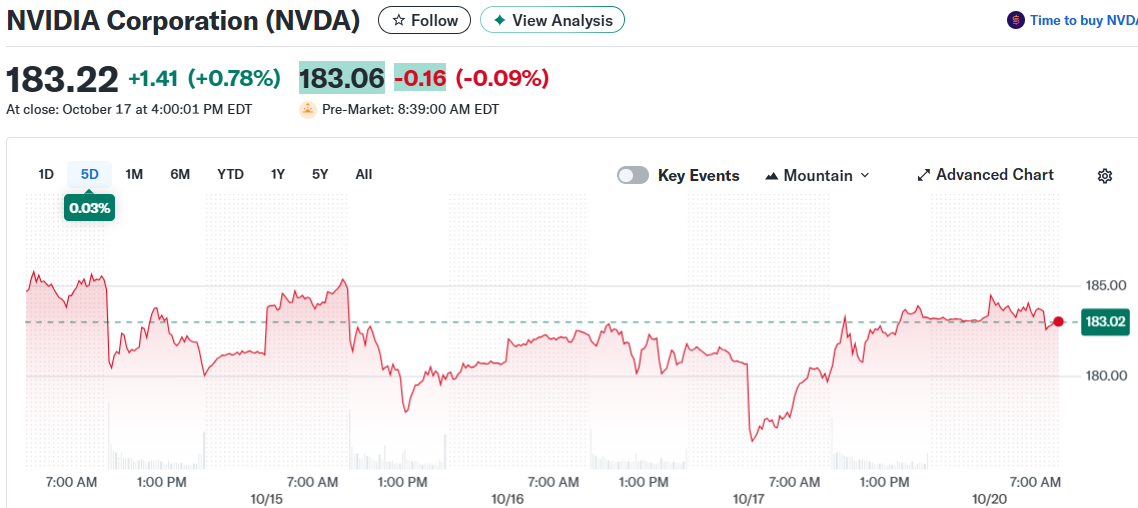Click the sparkle icon in View Analysis
The width and height of the screenshot is (1138, 508).
[500, 20]
